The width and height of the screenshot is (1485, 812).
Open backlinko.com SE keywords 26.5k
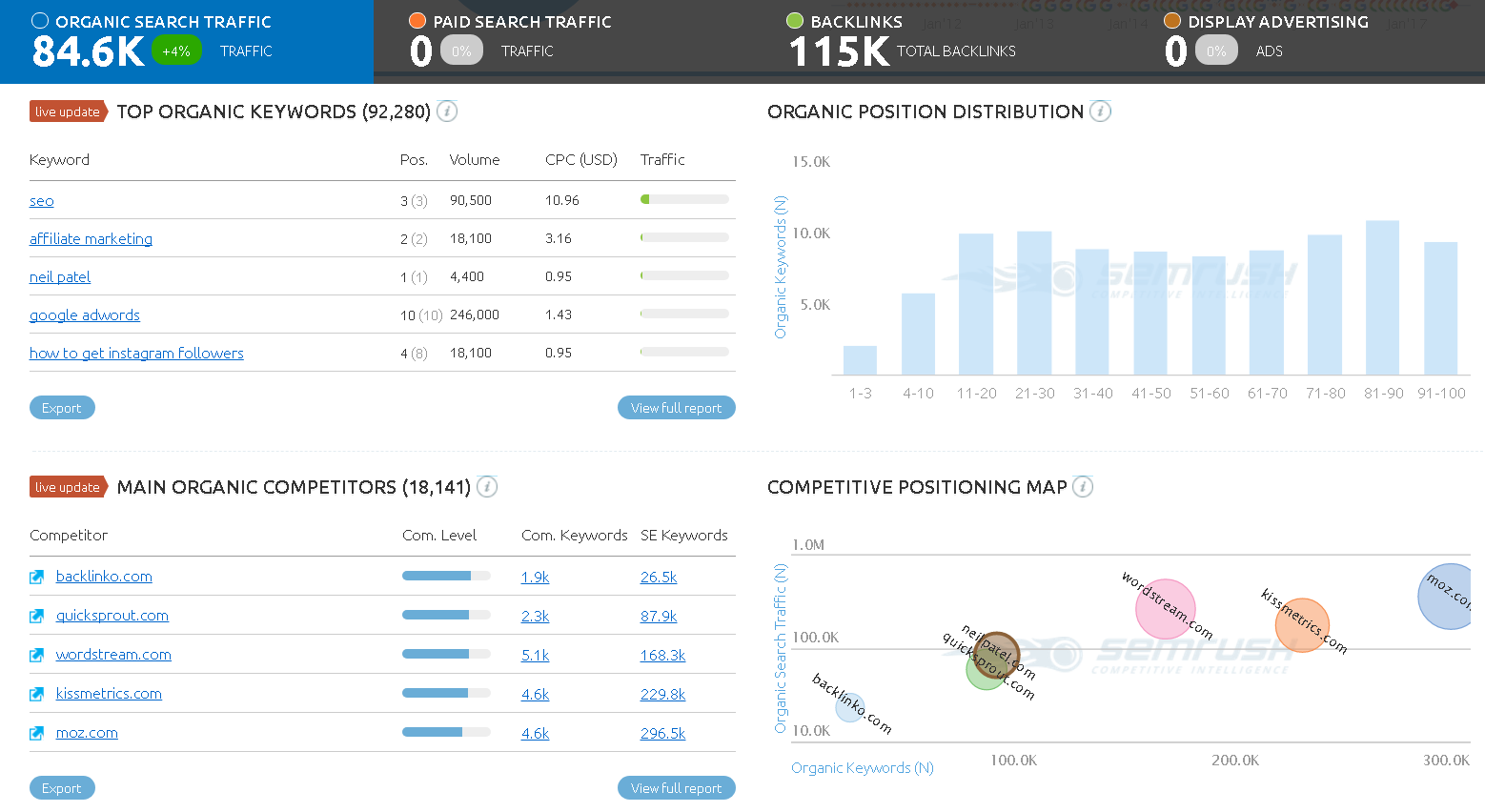click(659, 578)
